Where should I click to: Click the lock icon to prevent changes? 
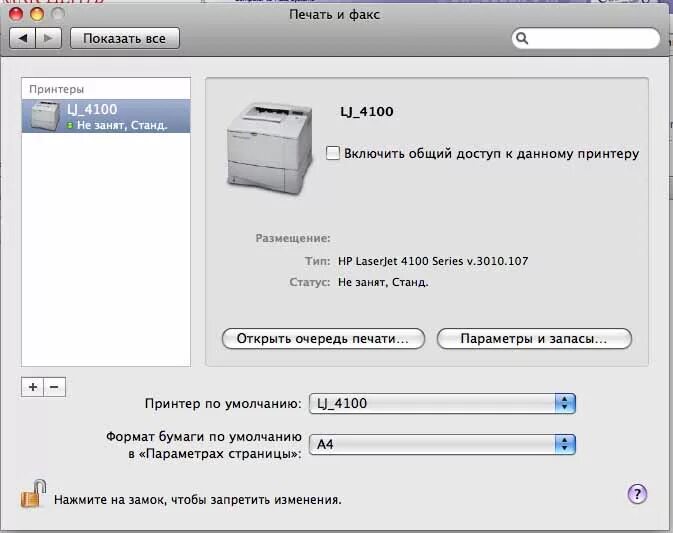tap(33, 494)
